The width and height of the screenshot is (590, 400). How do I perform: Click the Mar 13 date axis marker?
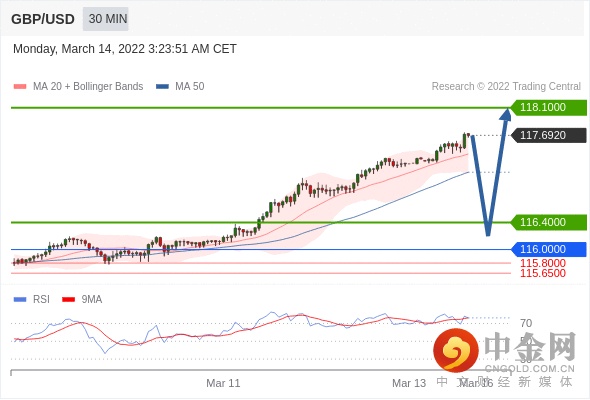coord(409,383)
